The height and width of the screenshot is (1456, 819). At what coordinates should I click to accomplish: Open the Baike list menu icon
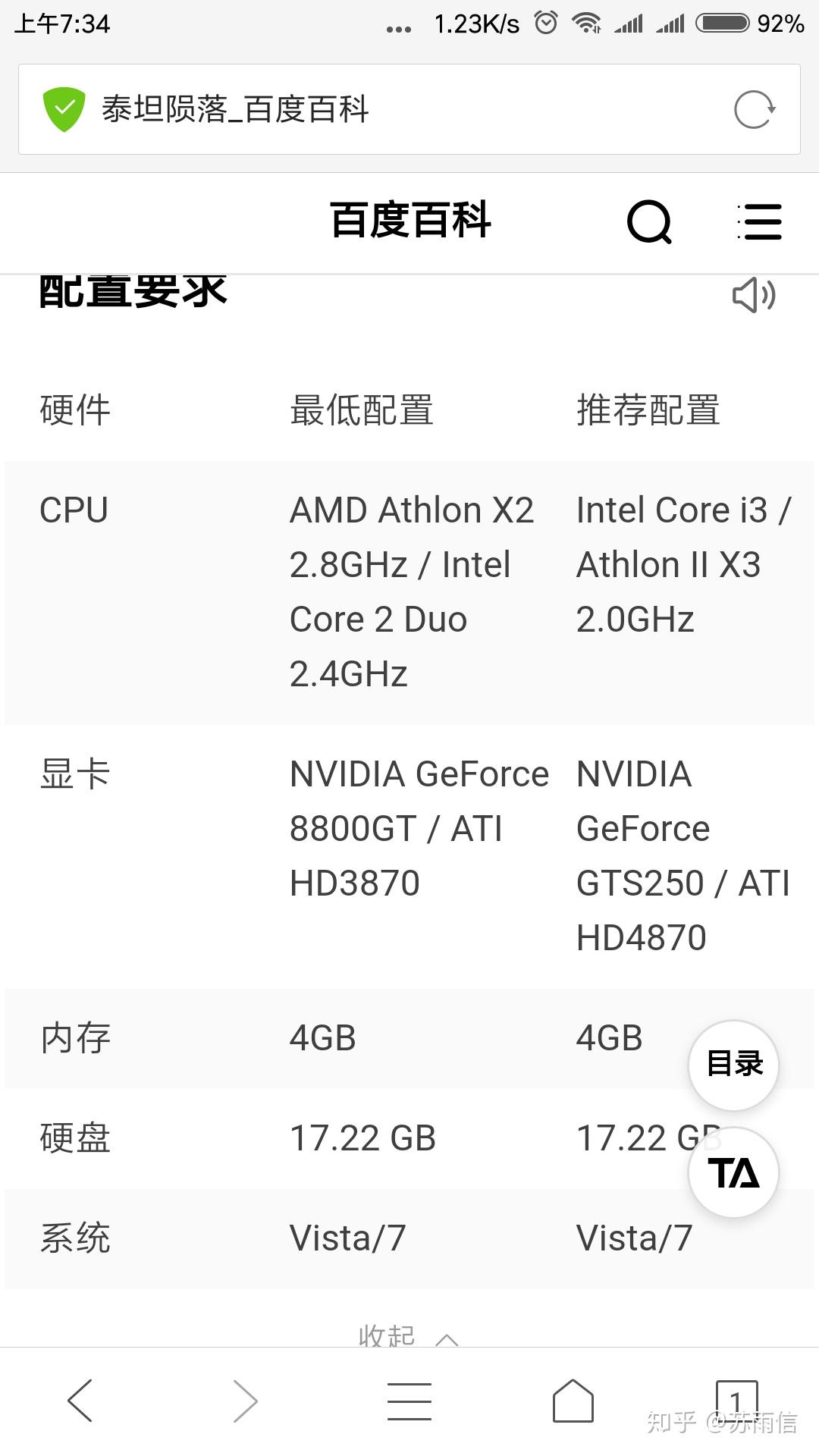pos(759,221)
